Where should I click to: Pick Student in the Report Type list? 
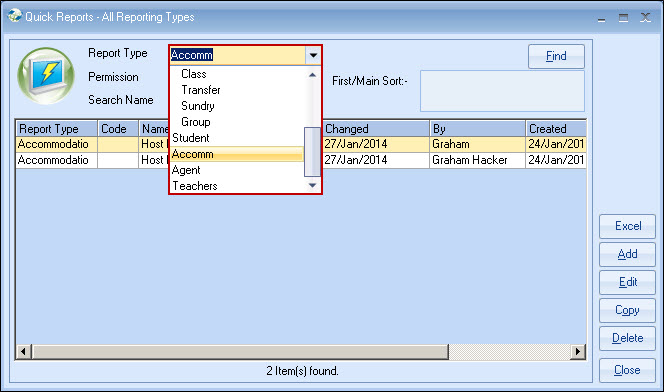191,138
